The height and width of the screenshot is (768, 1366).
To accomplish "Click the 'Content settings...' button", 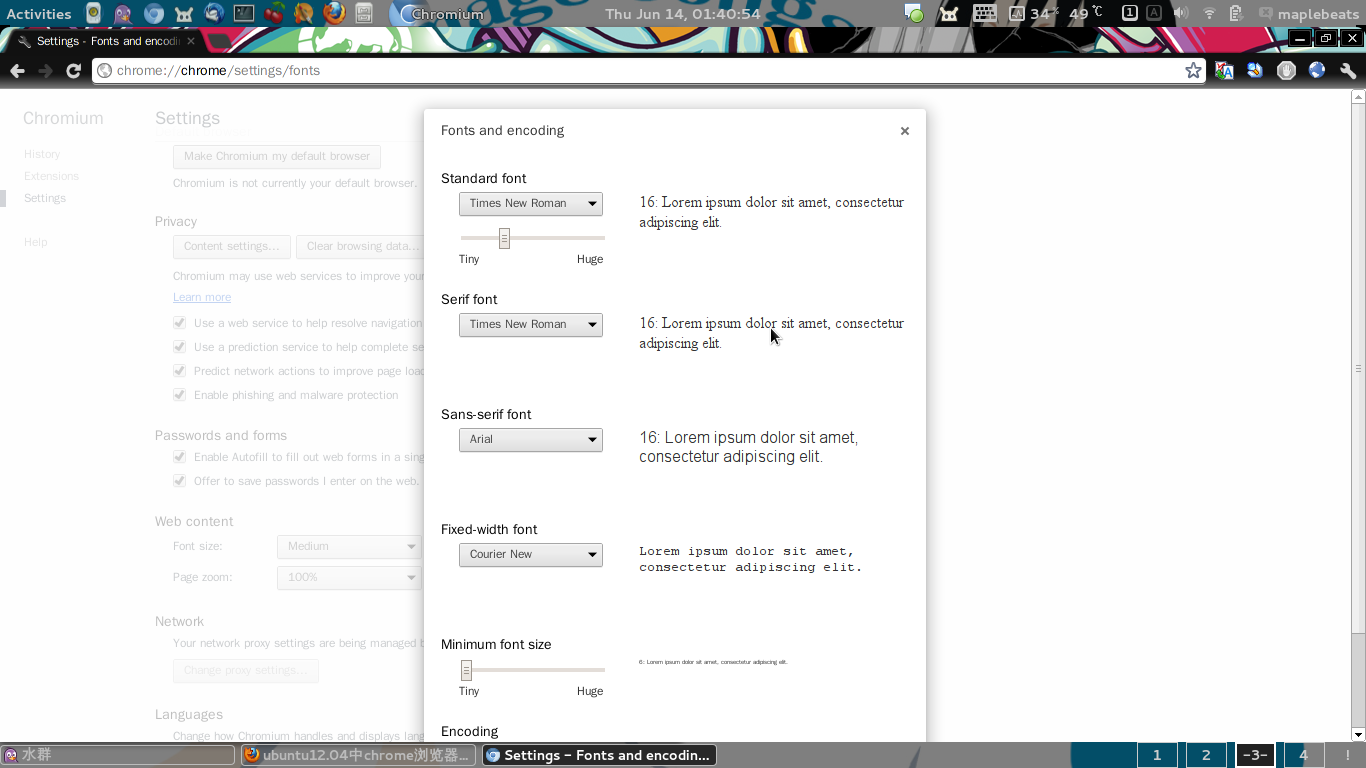I will coord(232,246).
